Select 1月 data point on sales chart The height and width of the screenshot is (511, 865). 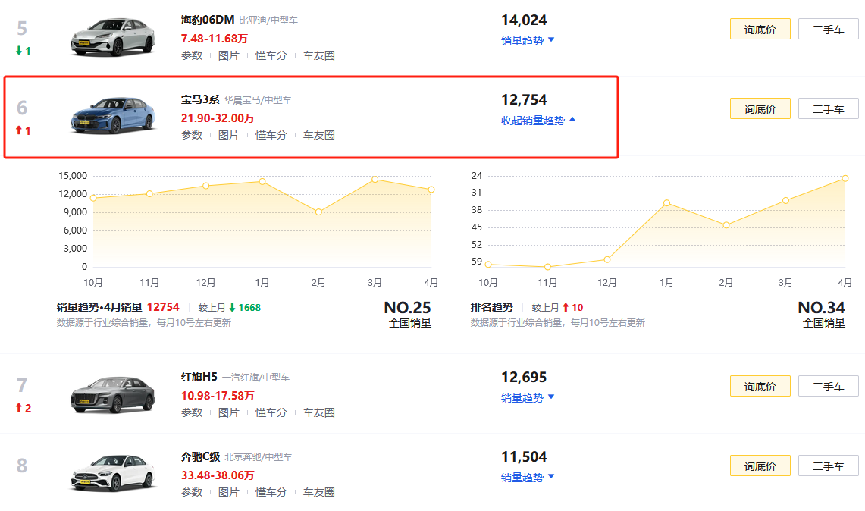point(262,181)
